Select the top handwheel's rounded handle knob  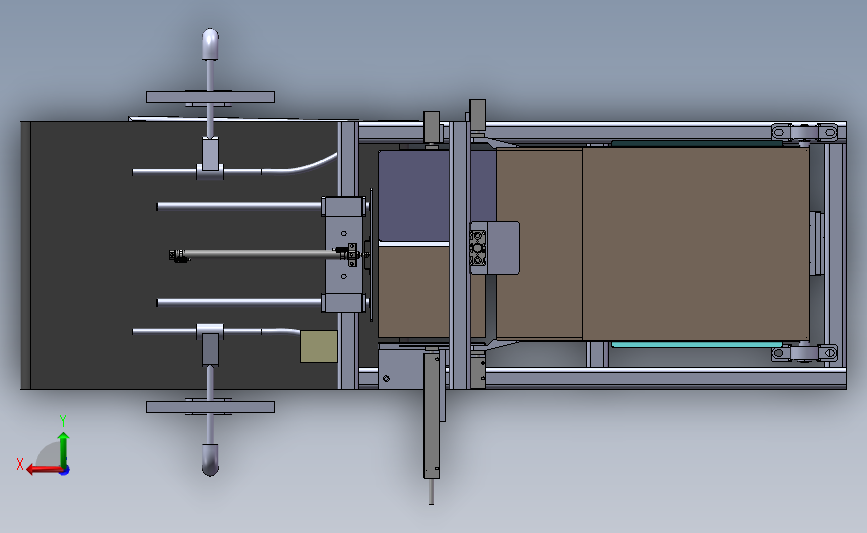pyautogui.click(x=210, y=44)
